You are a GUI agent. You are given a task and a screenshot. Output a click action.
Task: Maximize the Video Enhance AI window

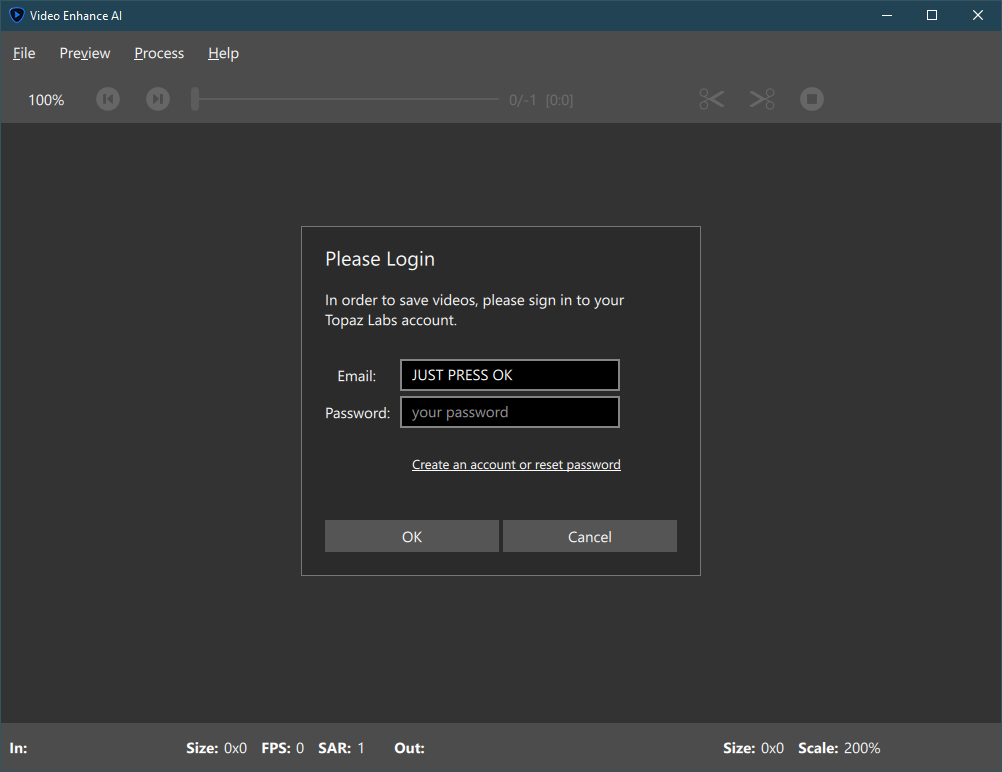click(932, 15)
